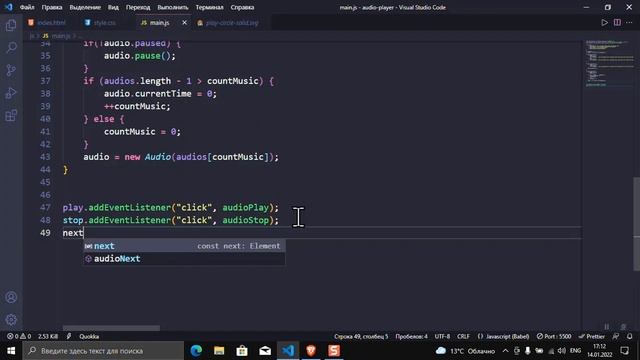Image resolution: width=640 pixels, height=360 pixels.
Task: Open the Выделение menu
Action: [85, 7]
